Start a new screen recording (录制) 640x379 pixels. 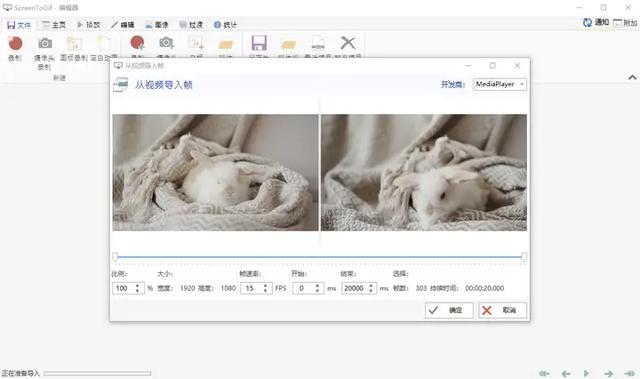(15, 48)
